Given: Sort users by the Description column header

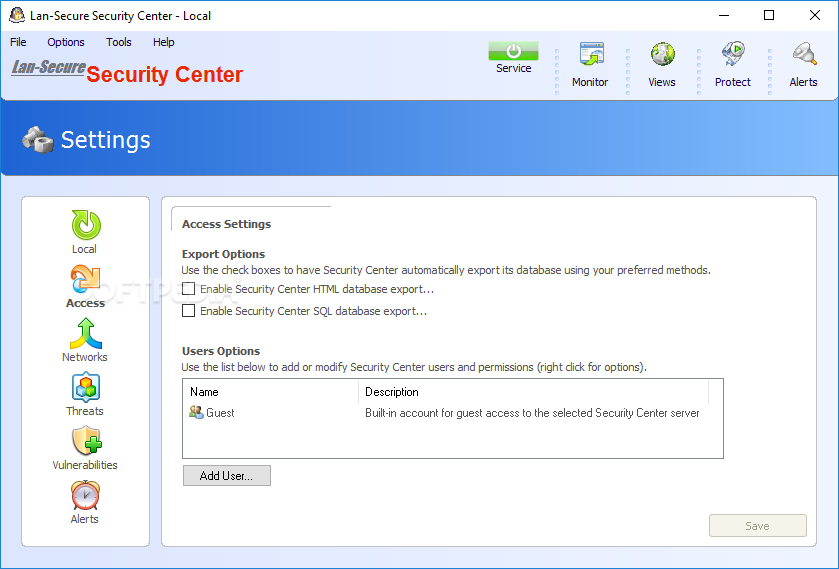Looking at the screenshot, I should (533, 392).
